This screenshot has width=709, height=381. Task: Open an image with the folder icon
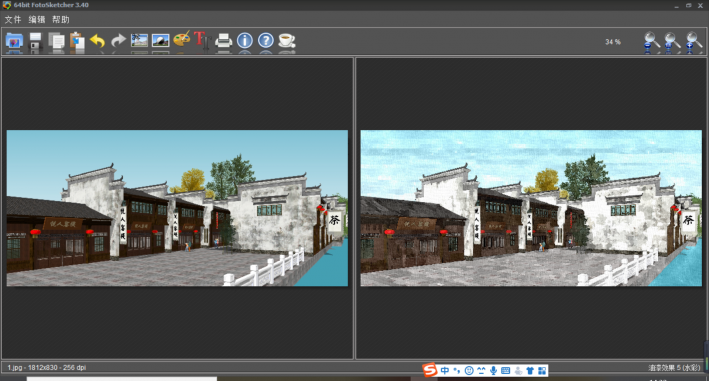point(14,41)
